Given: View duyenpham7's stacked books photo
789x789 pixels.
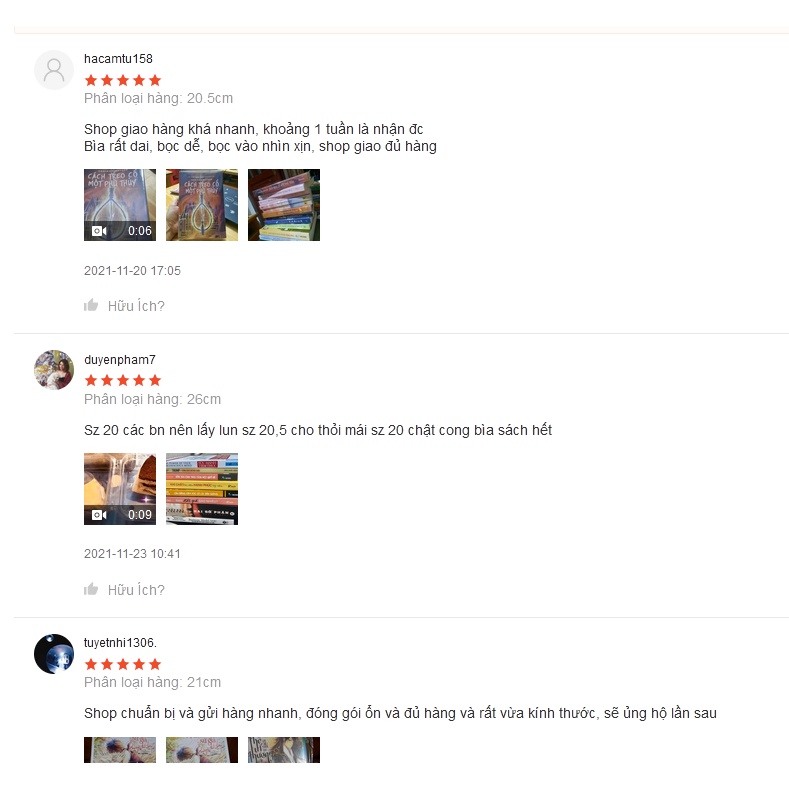Looking at the screenshot, I should pyautogui.click(x=202, y=489).
